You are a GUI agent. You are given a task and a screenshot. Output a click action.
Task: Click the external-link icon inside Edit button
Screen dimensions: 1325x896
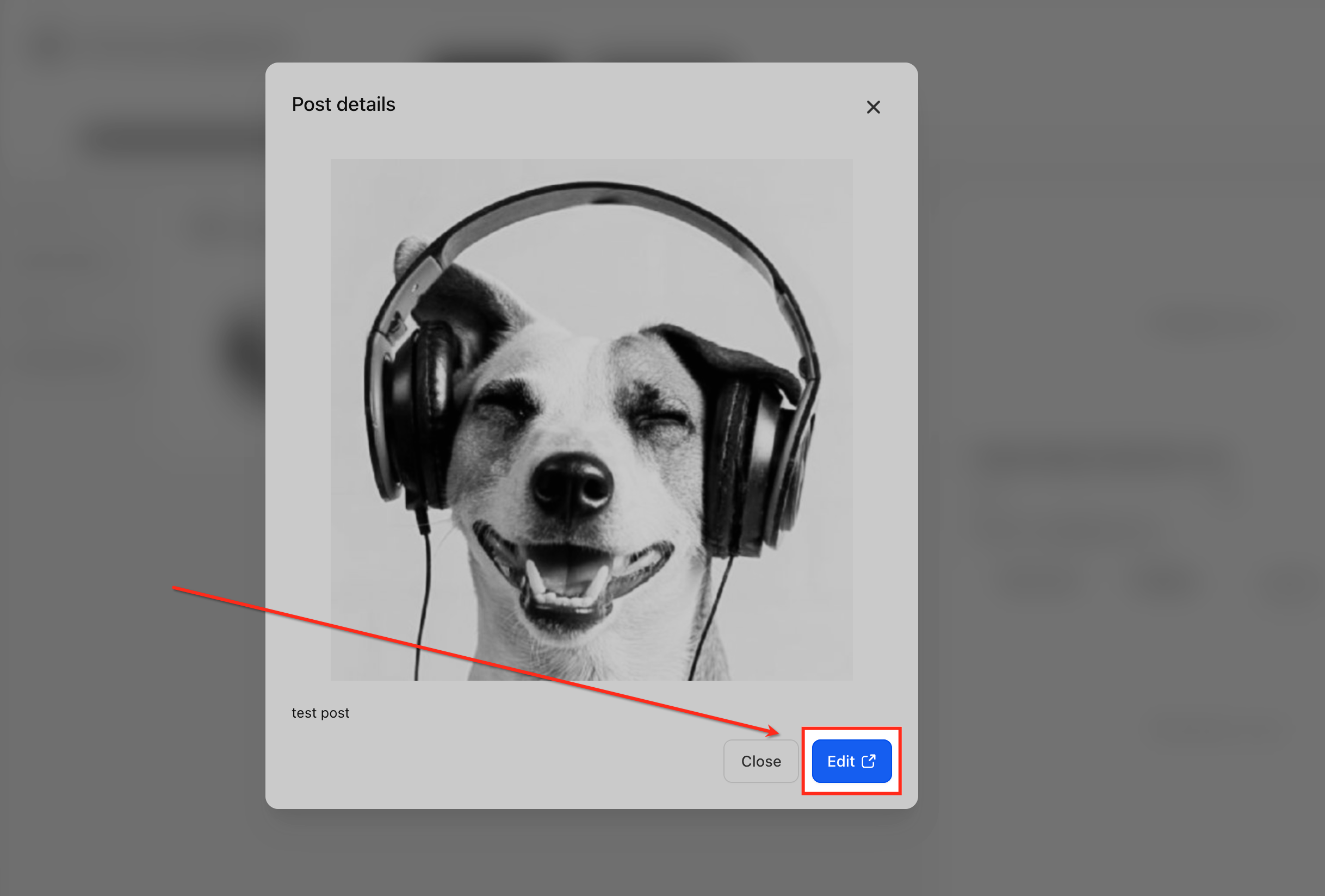point(868,761)
